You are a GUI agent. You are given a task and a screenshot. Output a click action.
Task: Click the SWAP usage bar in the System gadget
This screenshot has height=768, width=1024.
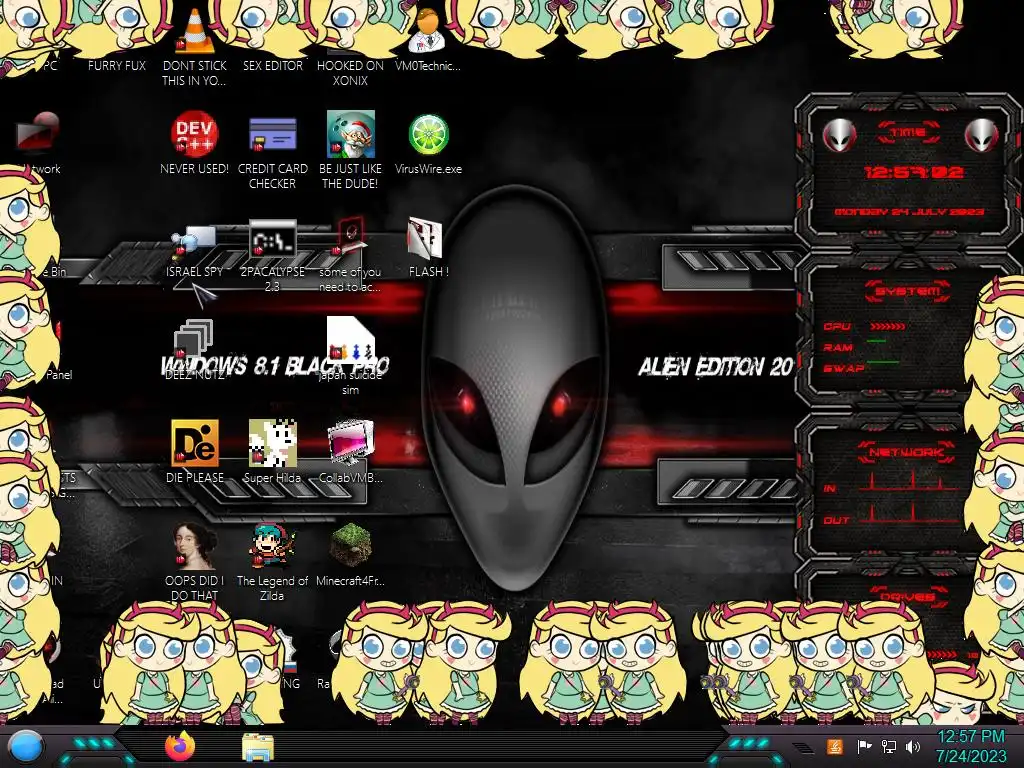tap(883, 362)
